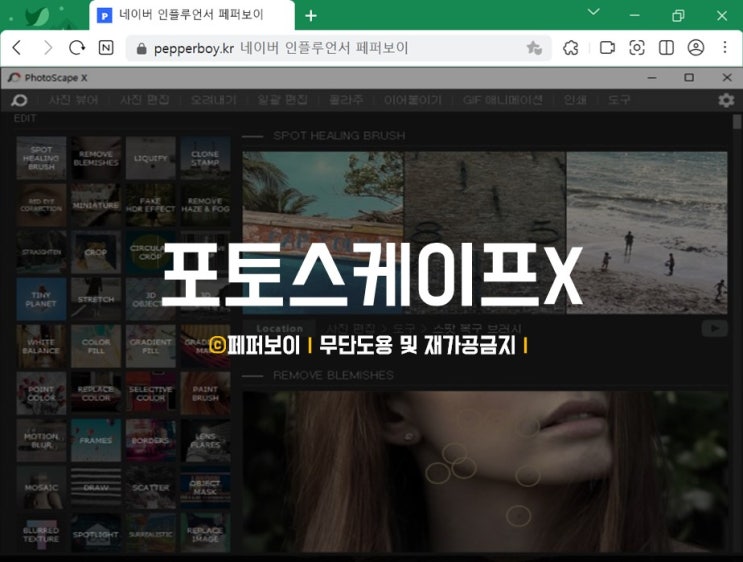Open the 오려내기 tab
This screenshot has height=562, width=743.
[x=213, y=100]
